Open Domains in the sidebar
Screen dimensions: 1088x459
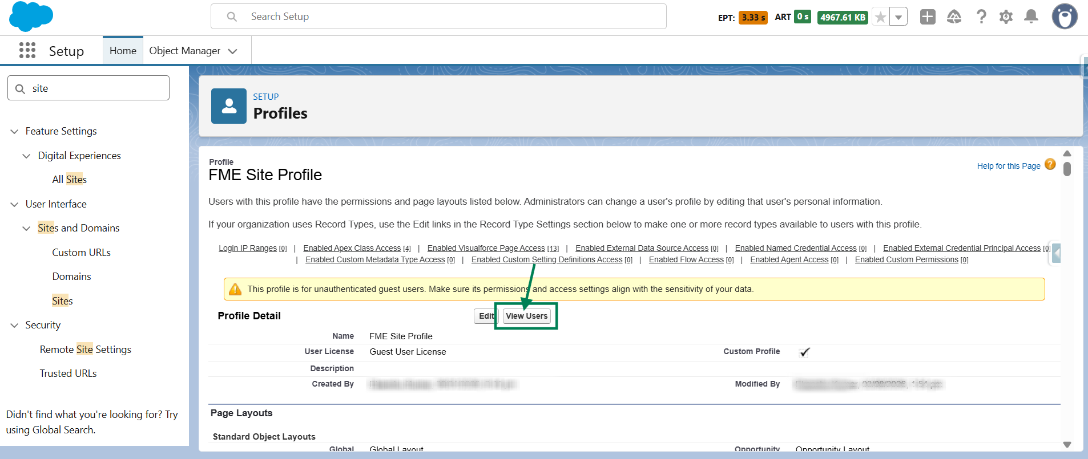pyautogui.click(x=71, y=277)
